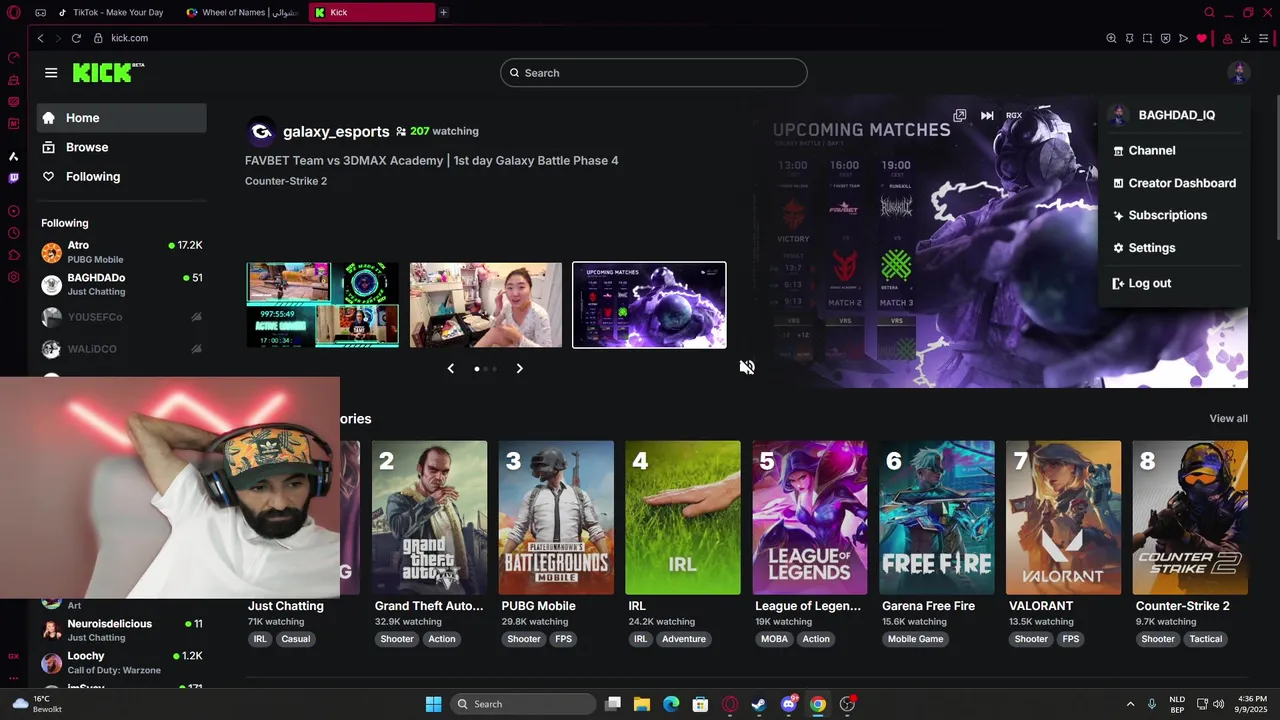Image resolution: width=1280 pixels, height=720 pixels.
Task: Show the previous featured stream
Action: [450, 368]
